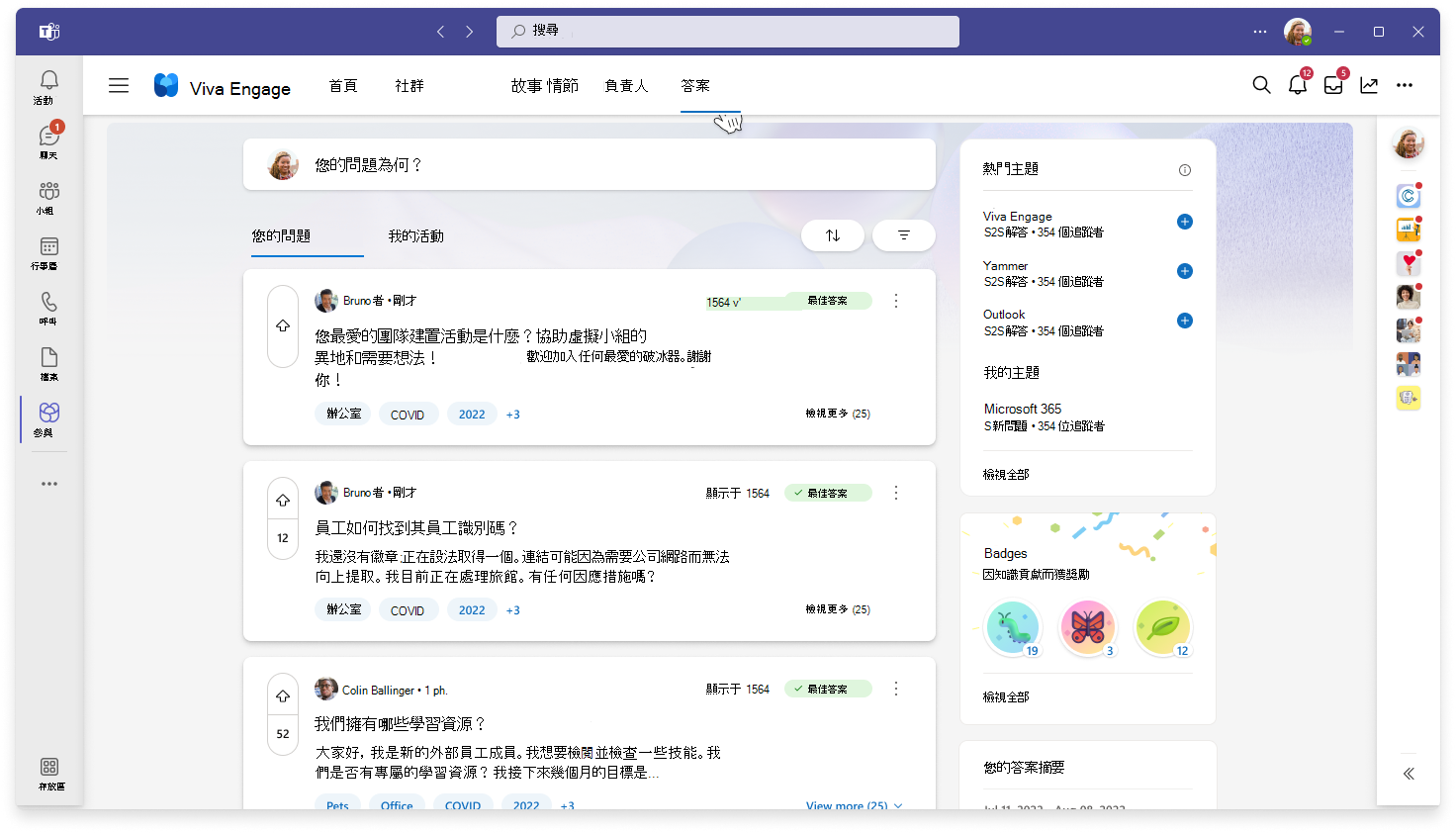
Task: Click the 您的問題為何？ question input box
Action: 590,164
